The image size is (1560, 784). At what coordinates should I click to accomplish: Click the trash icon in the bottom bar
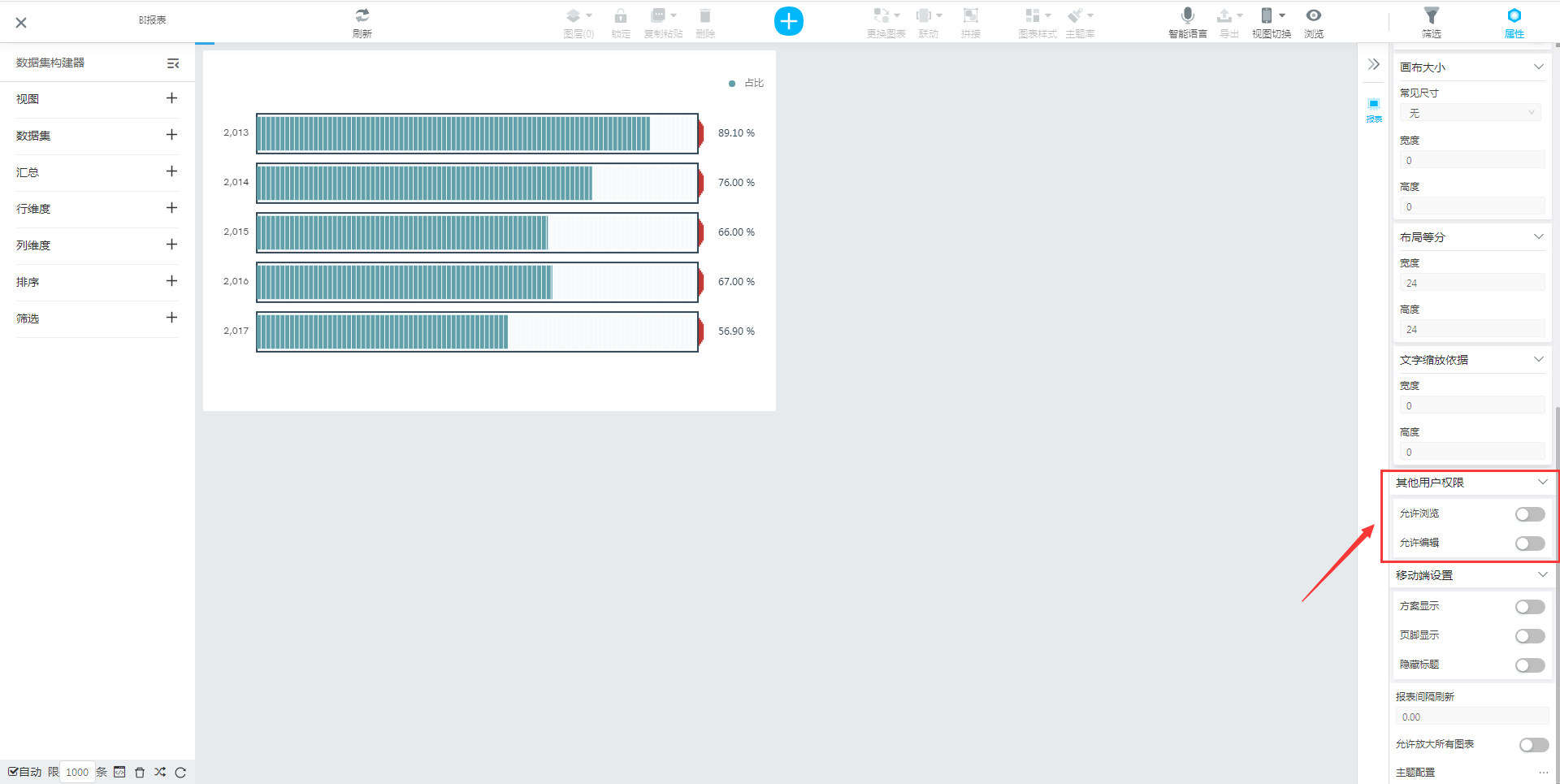coord(140,772)
